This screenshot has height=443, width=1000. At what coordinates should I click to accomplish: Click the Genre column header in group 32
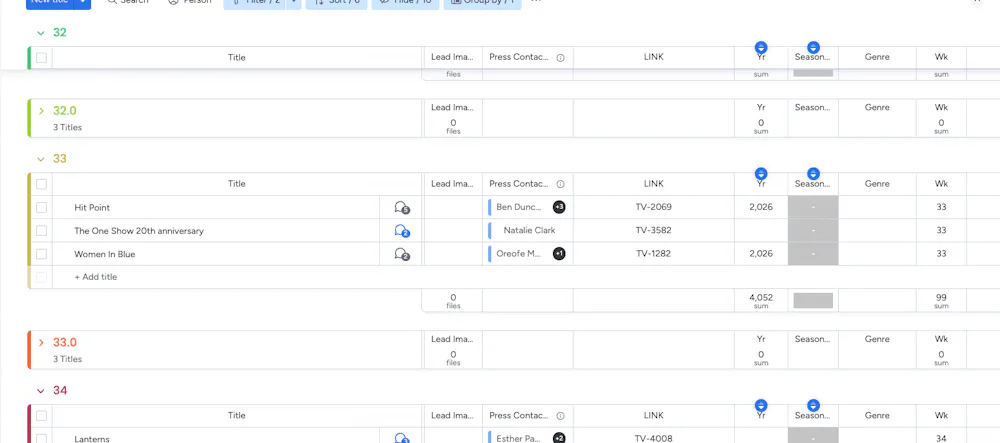tap(877, 57)
